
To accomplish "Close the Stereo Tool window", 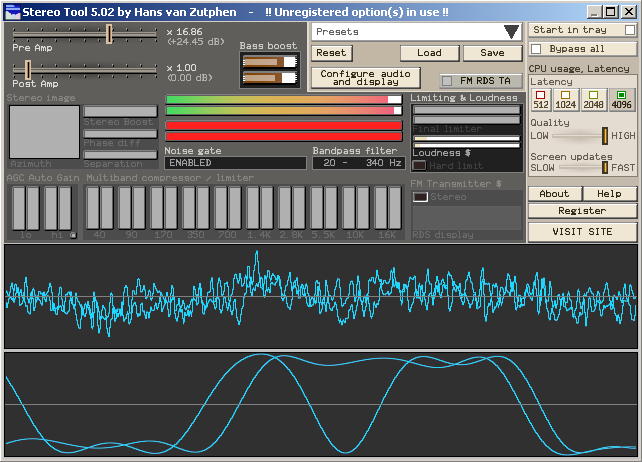I will click(628, 11).
